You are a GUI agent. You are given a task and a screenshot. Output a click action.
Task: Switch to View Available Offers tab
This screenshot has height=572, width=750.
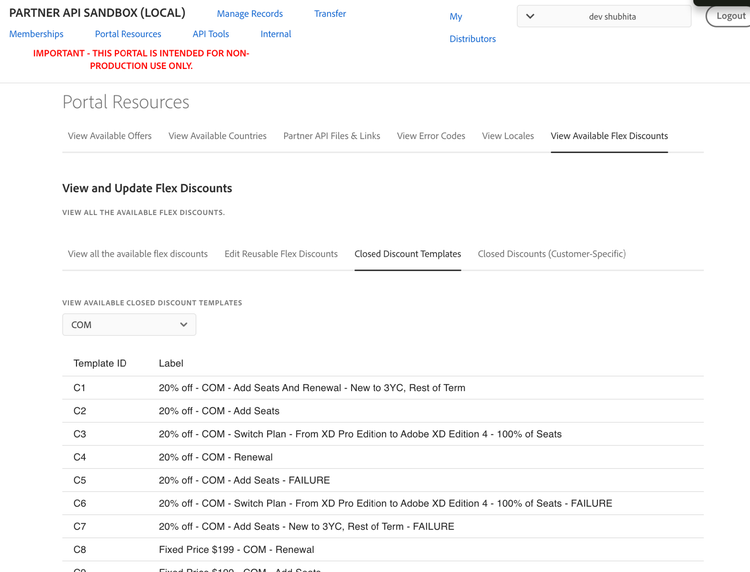pos(110,136)
